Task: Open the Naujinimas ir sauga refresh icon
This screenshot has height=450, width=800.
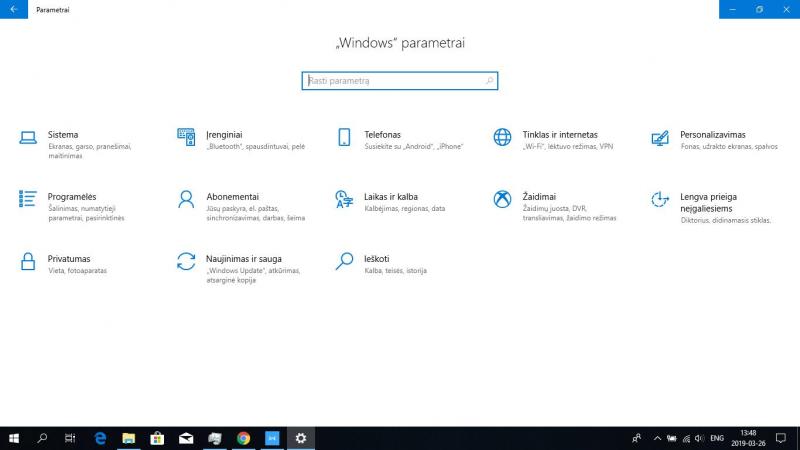Action: 186,261
